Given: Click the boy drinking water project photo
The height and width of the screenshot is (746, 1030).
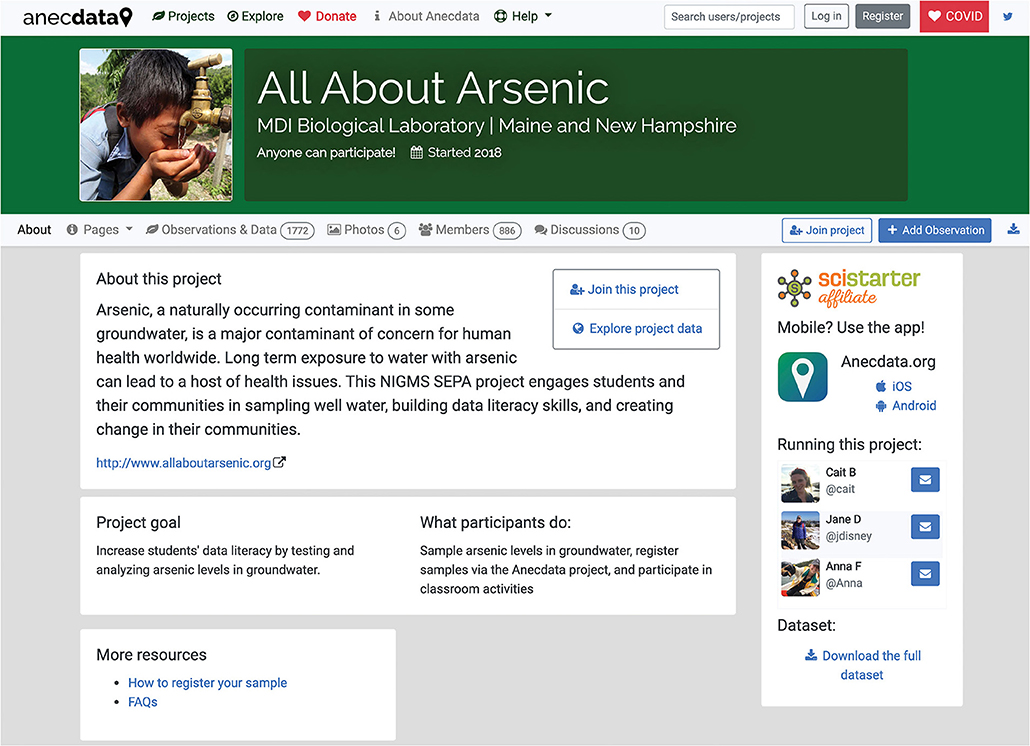Looking at the screenshot, I should click(x=156, y=125).
